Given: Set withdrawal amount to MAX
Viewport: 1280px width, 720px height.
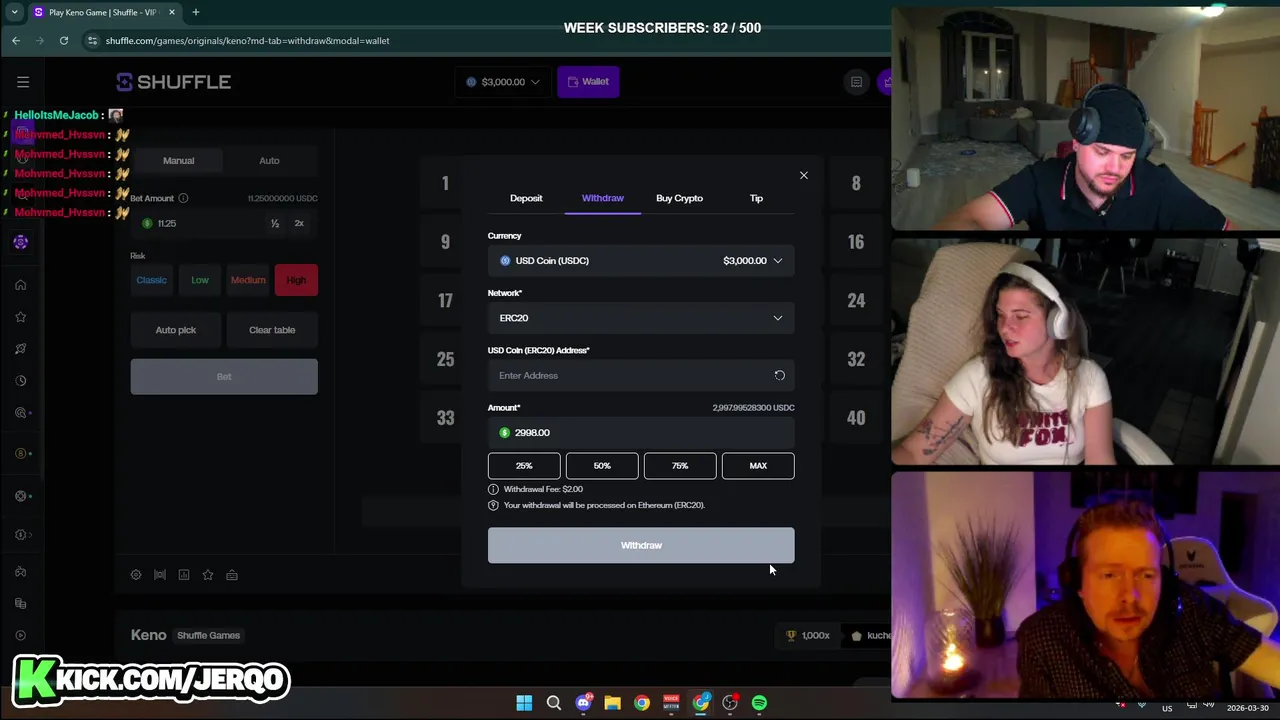Looking at the screenshot, I should click(x=758, y=466).
